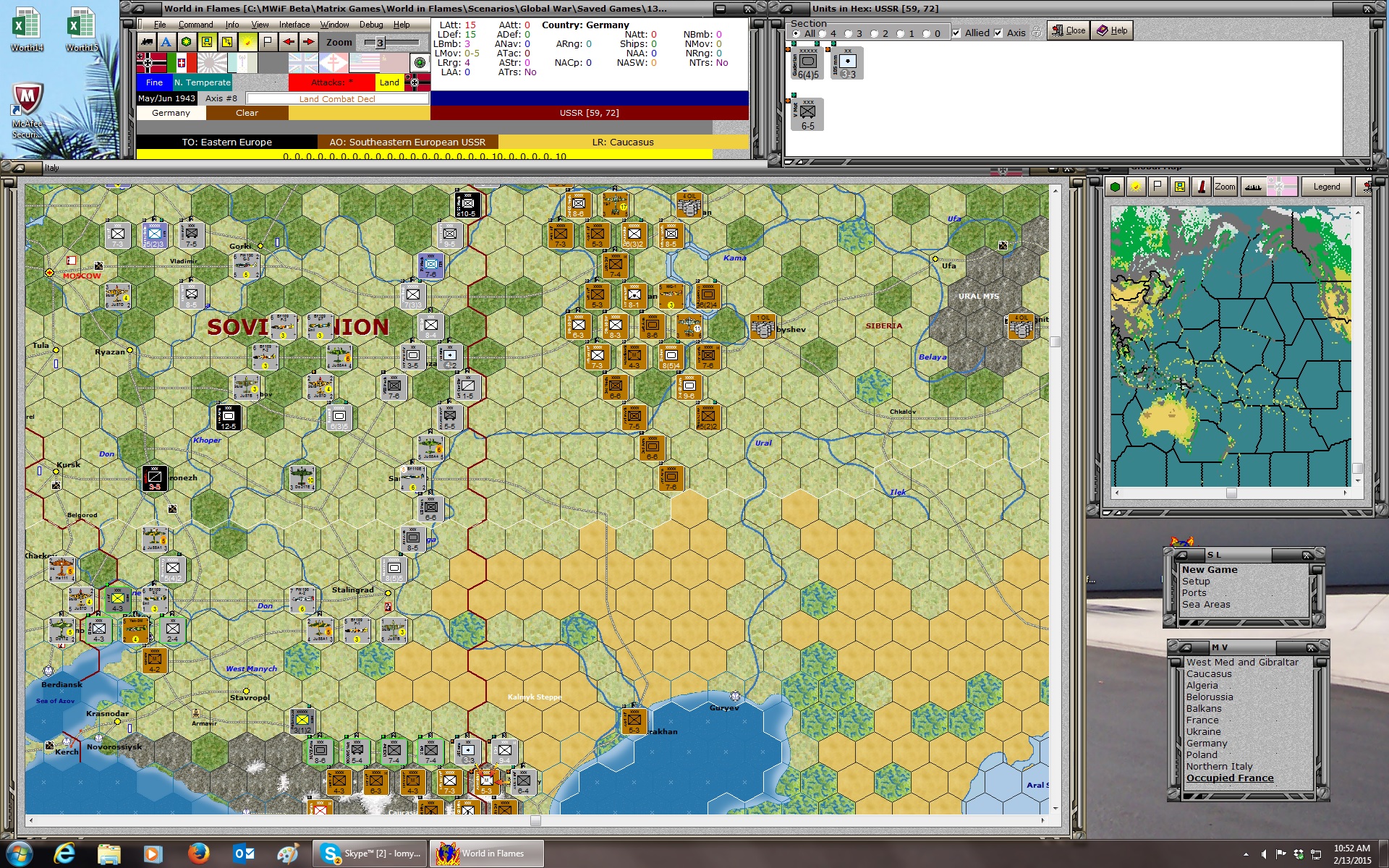
Task: Select the Italian flag in the flag row
Action: [182, 63]
